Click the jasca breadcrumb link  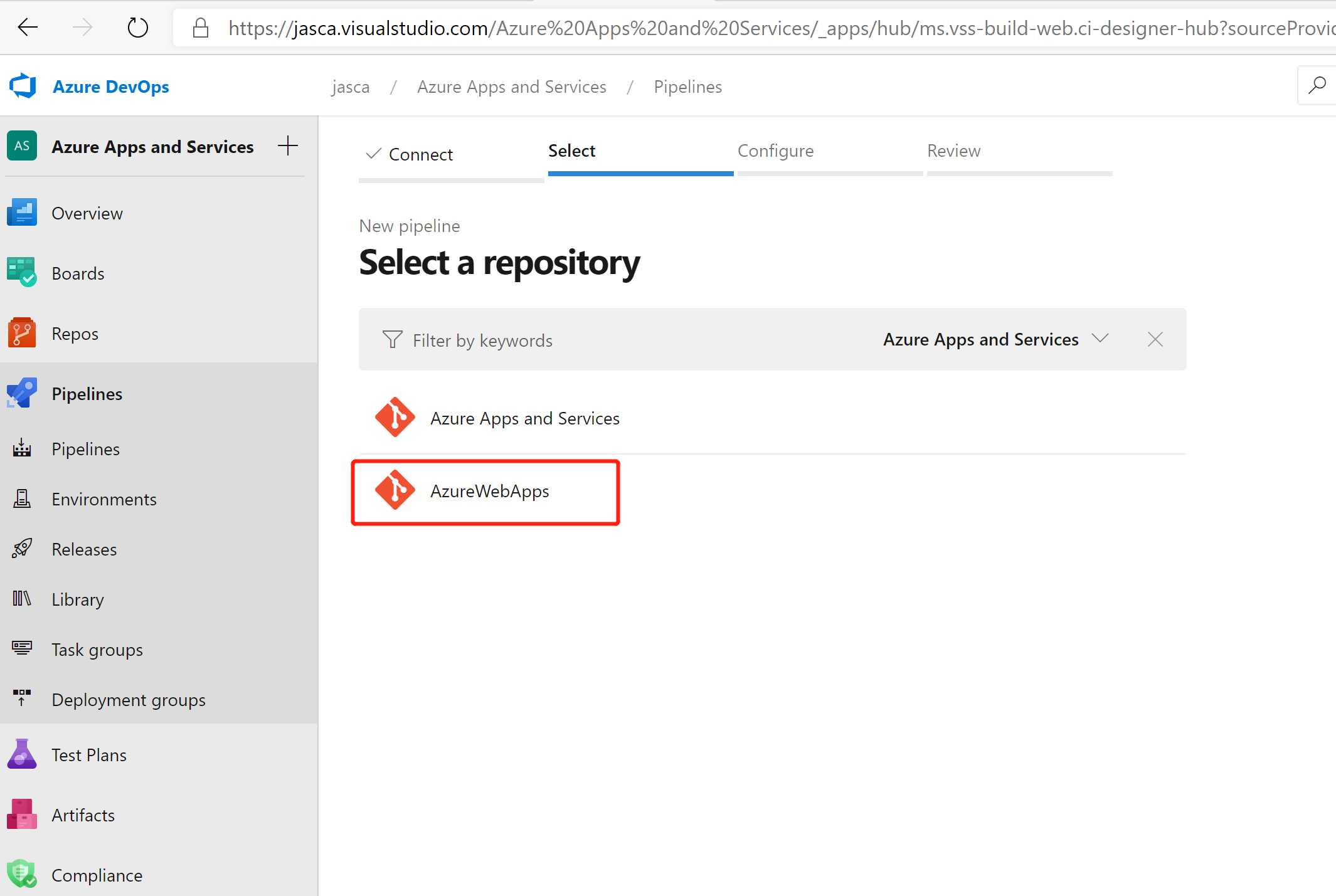pyautogui.click(x=351, y=87)
